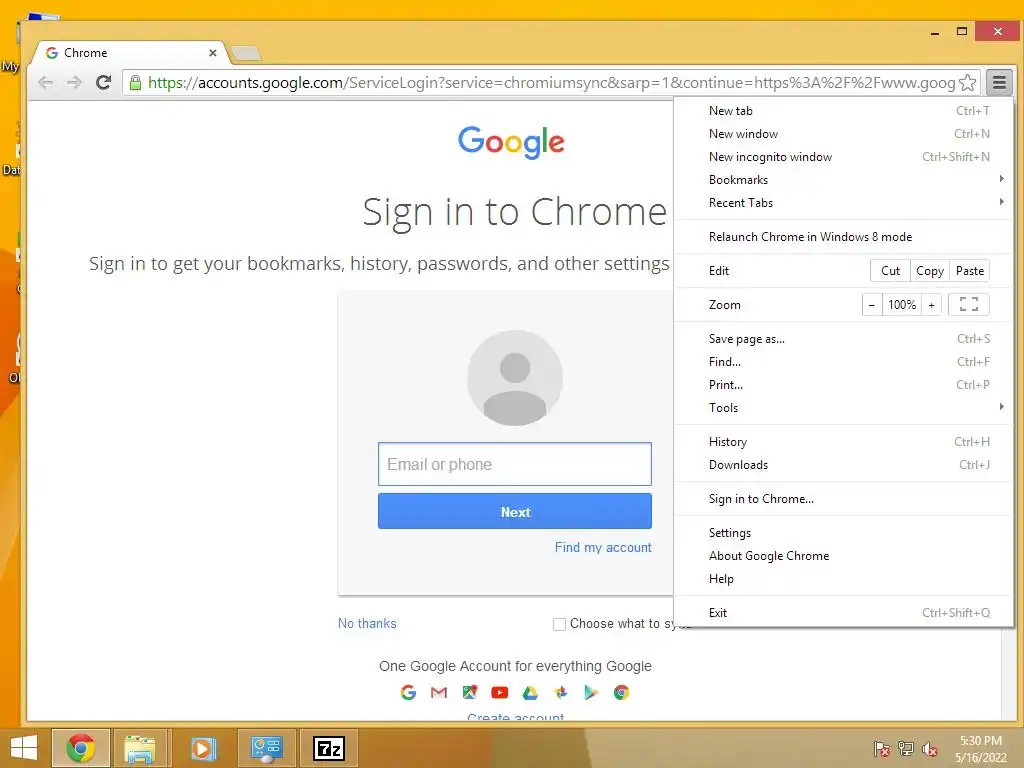Screen dimensions: 1024x768
Task: Close the Chrome tab
Action: pyautogui.click(x=212, y=53)
